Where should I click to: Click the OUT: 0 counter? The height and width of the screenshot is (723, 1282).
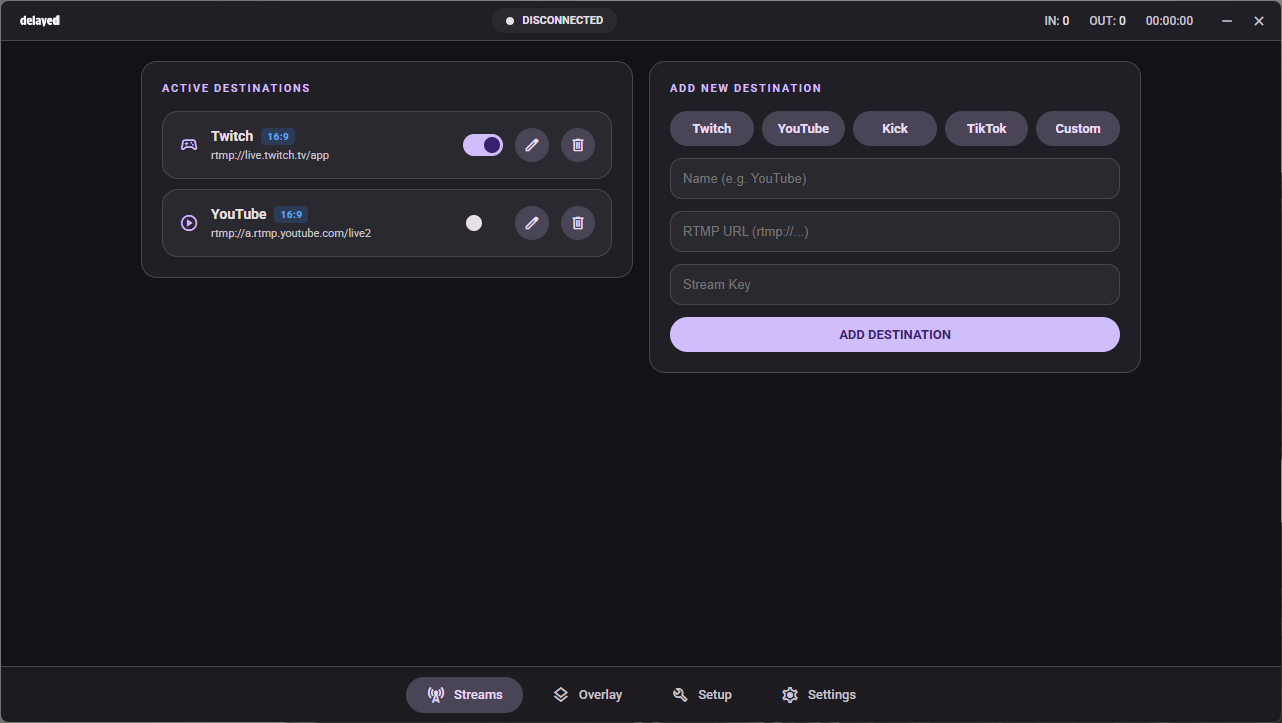coord(1108,21)
